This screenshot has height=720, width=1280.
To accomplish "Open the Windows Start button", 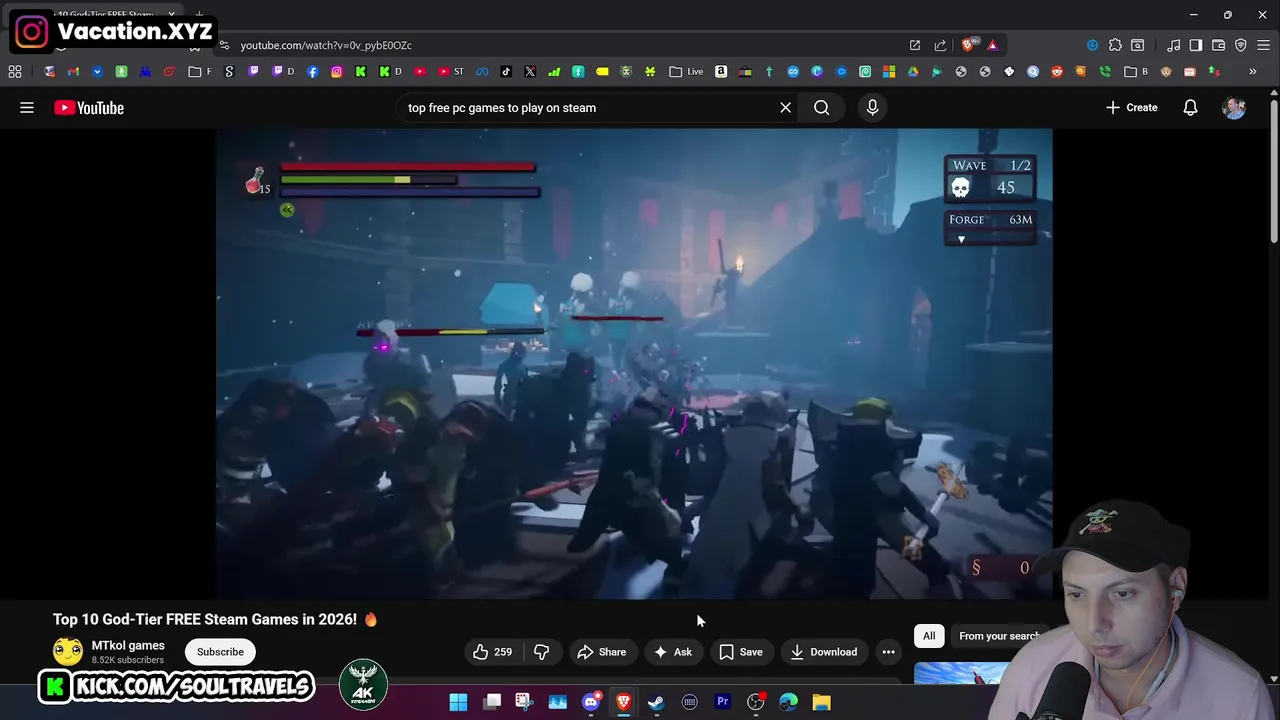I will click(x=458, y=702).
